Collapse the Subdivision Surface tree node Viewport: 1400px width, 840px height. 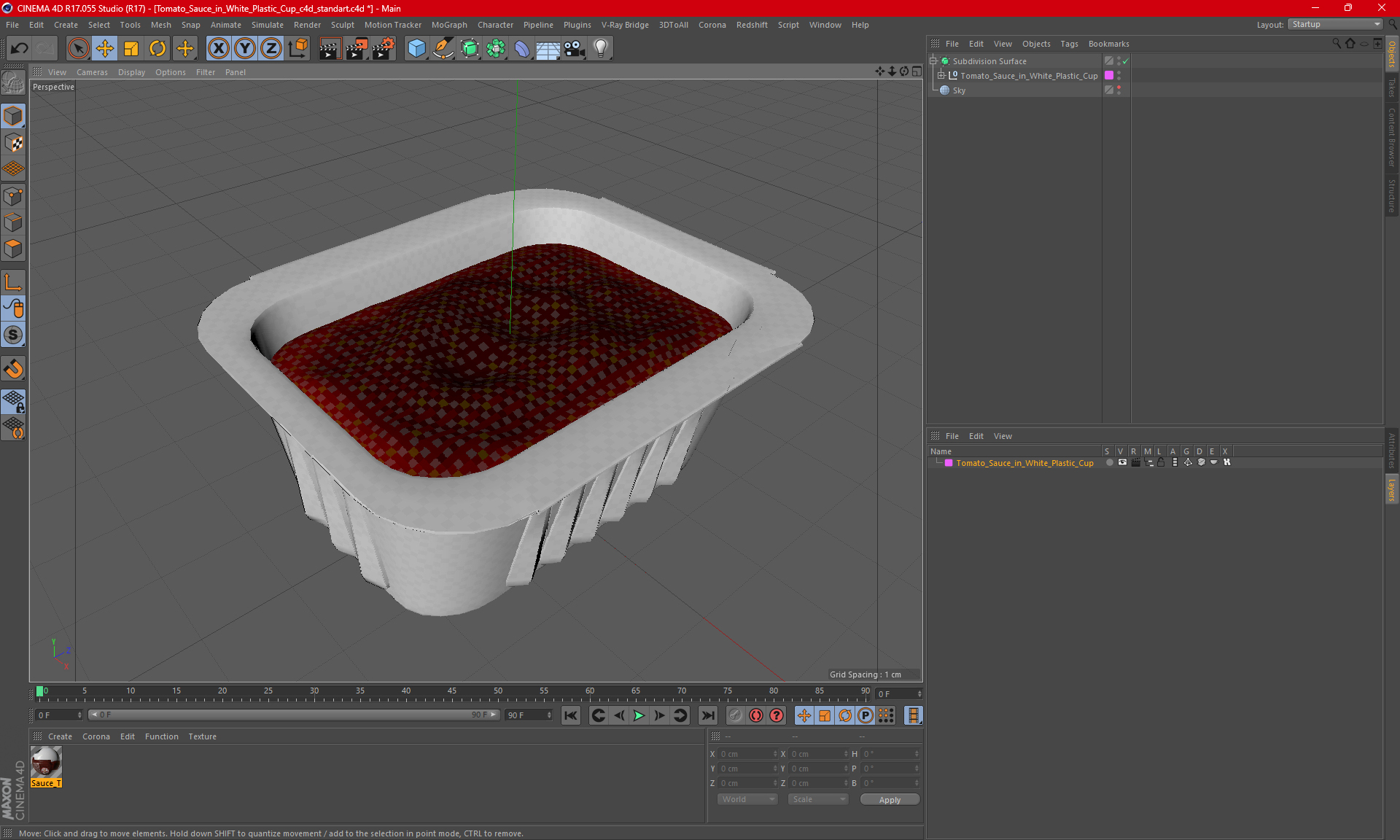click(933, 61)
